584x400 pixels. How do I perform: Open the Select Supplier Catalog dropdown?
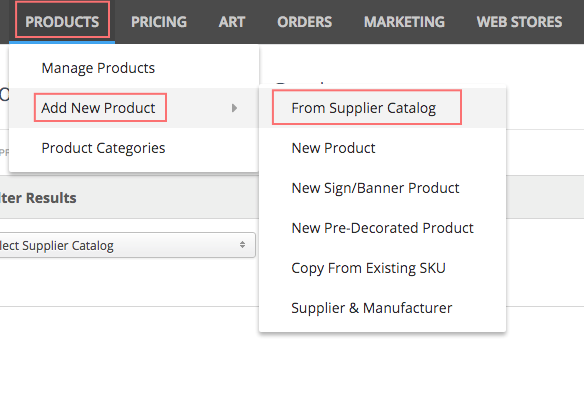pyautogui.click(x=127, y=245)
